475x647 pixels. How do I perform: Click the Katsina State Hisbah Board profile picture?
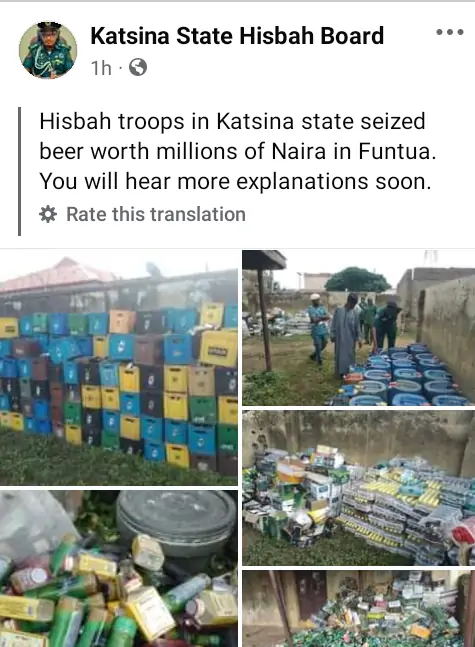(x=48, y=50)
